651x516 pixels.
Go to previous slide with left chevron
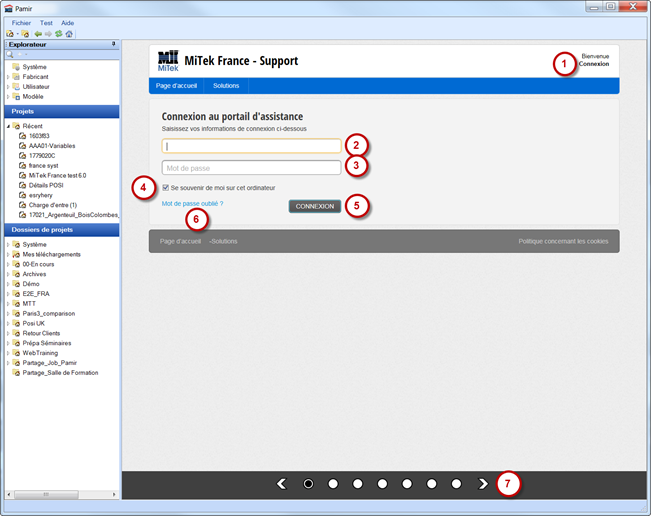[282, 484]
